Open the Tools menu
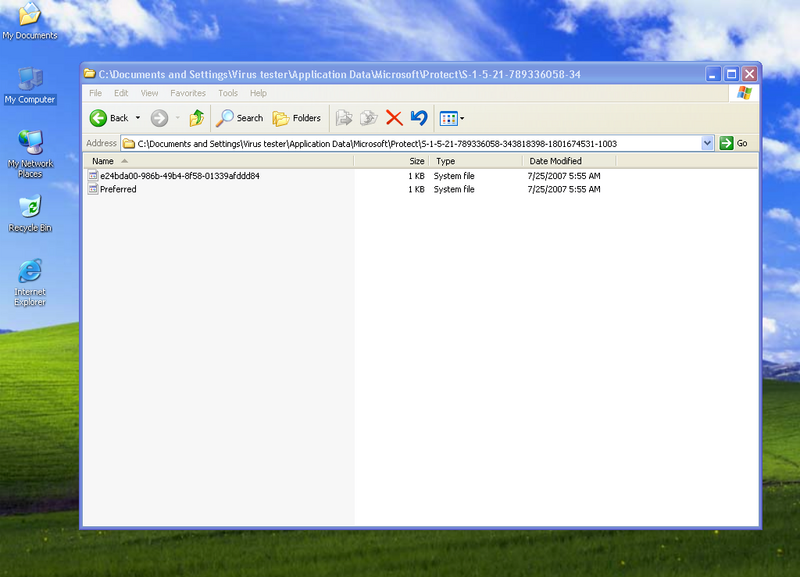 [228, 93]
